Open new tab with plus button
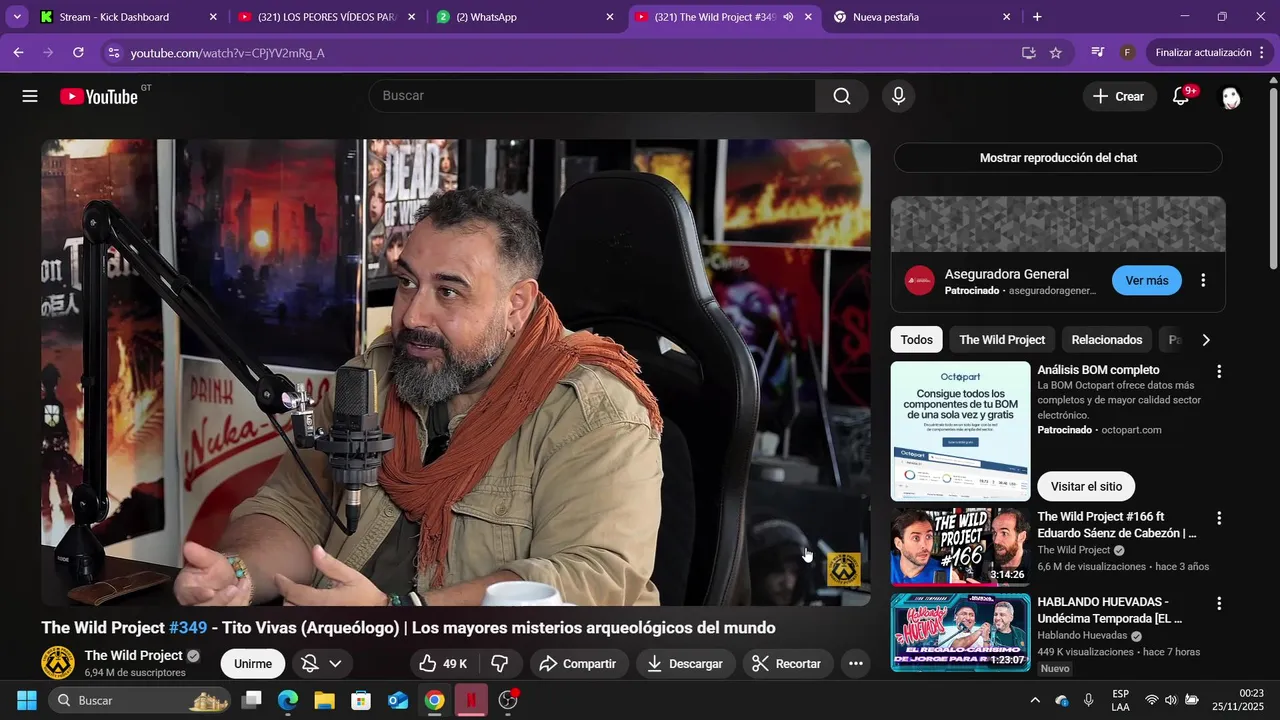This screenshot has height=720, width=1280. 1037,17
